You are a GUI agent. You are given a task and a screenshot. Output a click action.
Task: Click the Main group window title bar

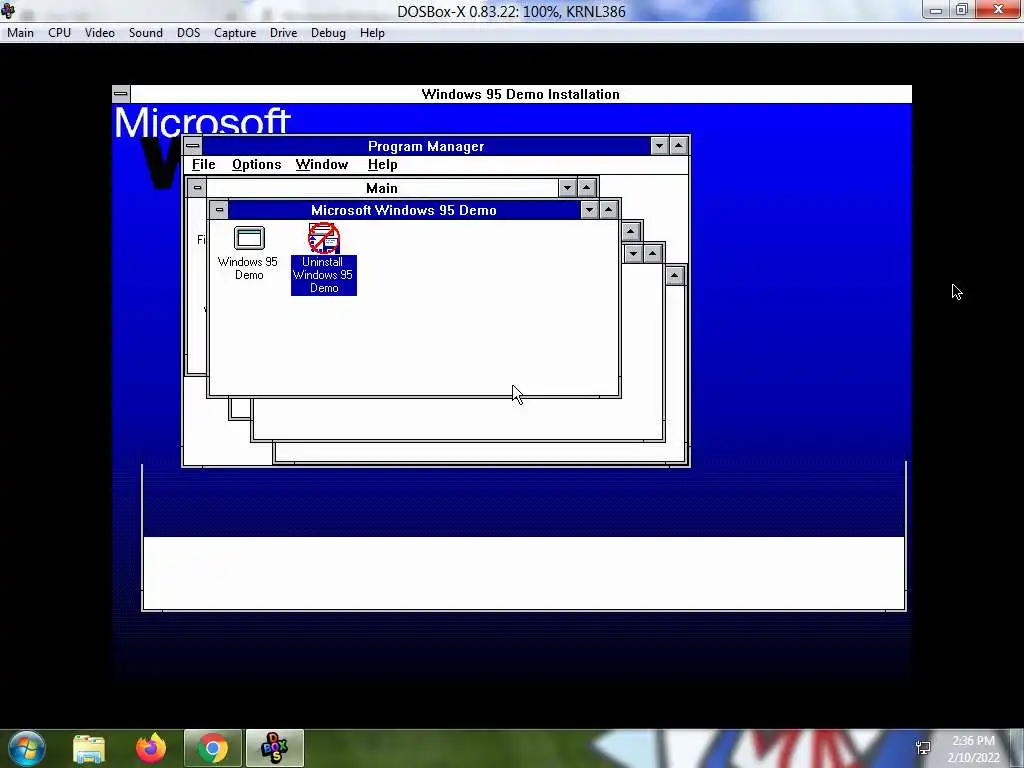(382, 188)
